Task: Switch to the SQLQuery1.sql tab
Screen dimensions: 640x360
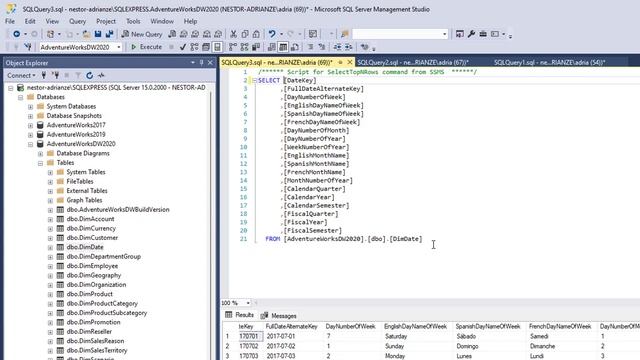Action: point(549,62)
